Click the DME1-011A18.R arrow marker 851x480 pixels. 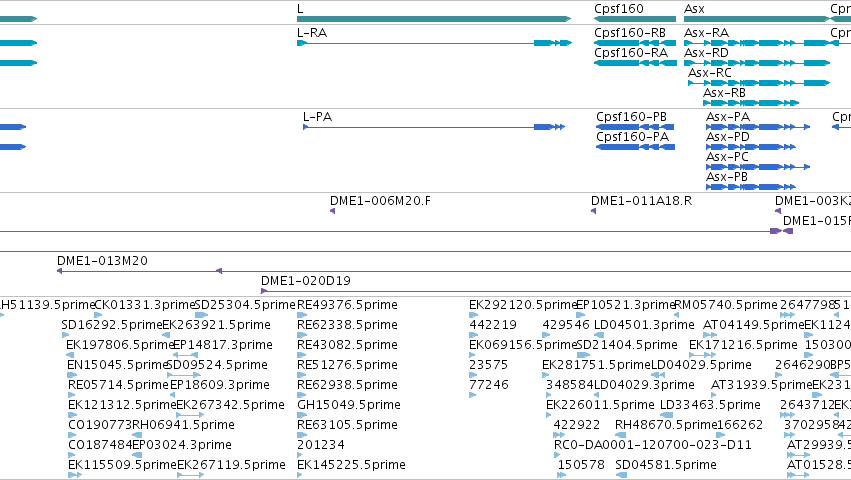coord(593,211)
